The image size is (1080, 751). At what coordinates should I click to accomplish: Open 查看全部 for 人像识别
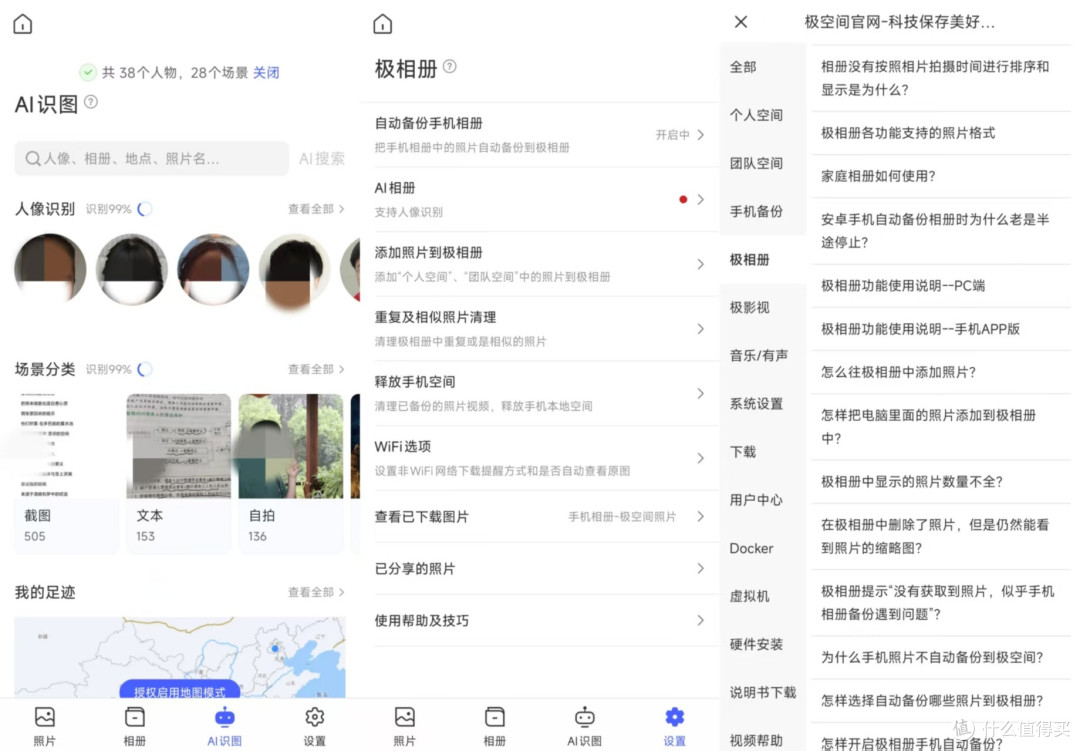point(316,209)
